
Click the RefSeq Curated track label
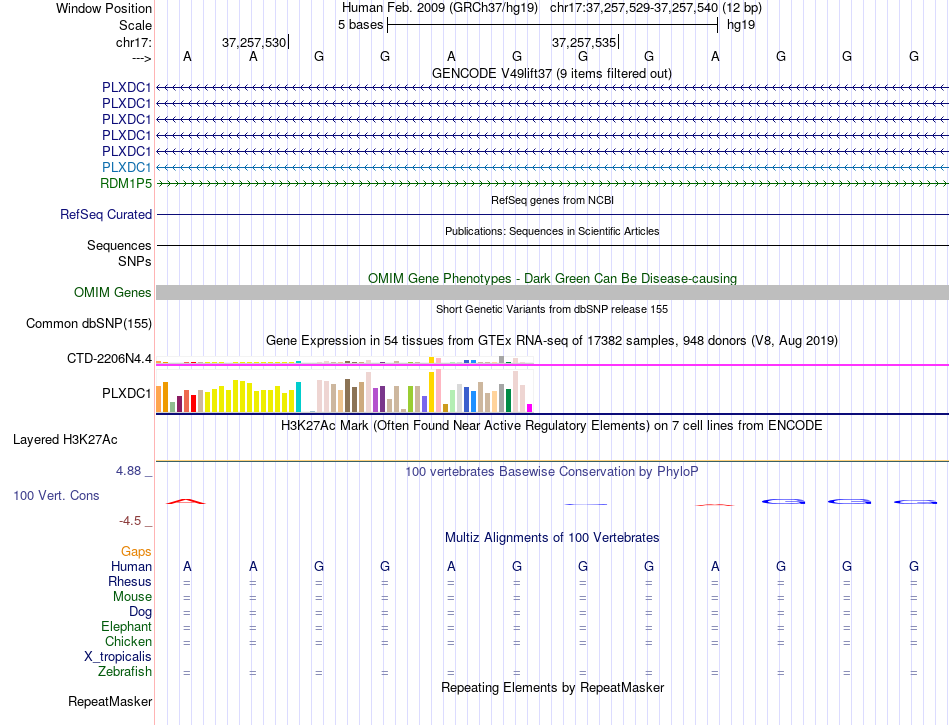click(x=106, y=214)
